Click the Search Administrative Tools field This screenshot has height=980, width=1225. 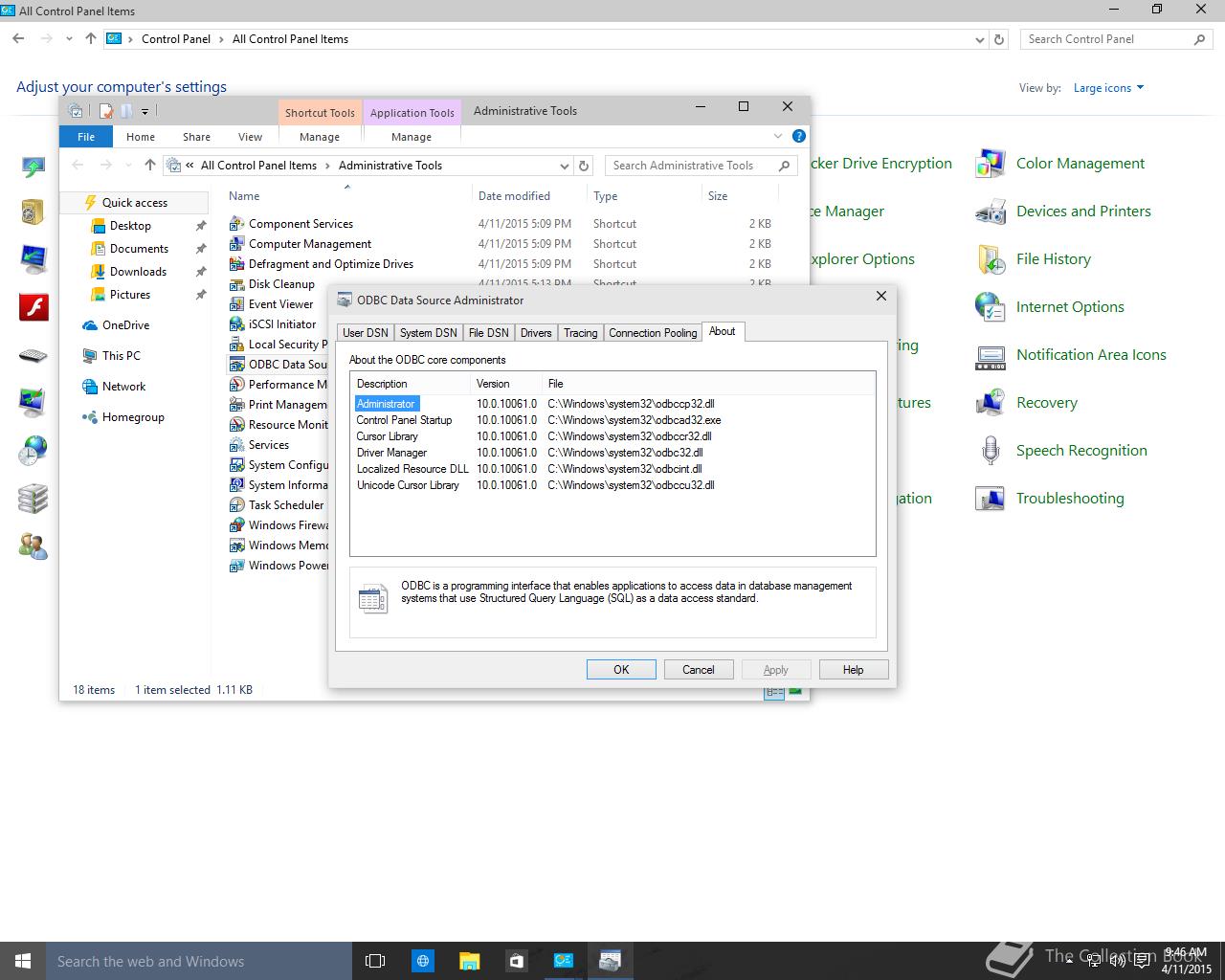701,166
